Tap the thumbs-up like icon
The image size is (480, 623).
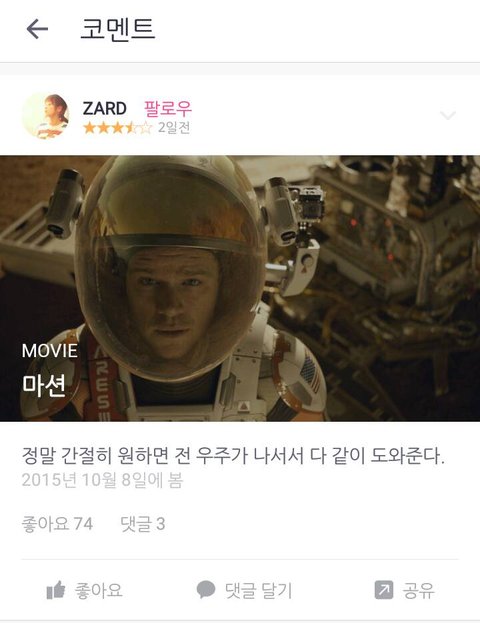tap(56, 590)
